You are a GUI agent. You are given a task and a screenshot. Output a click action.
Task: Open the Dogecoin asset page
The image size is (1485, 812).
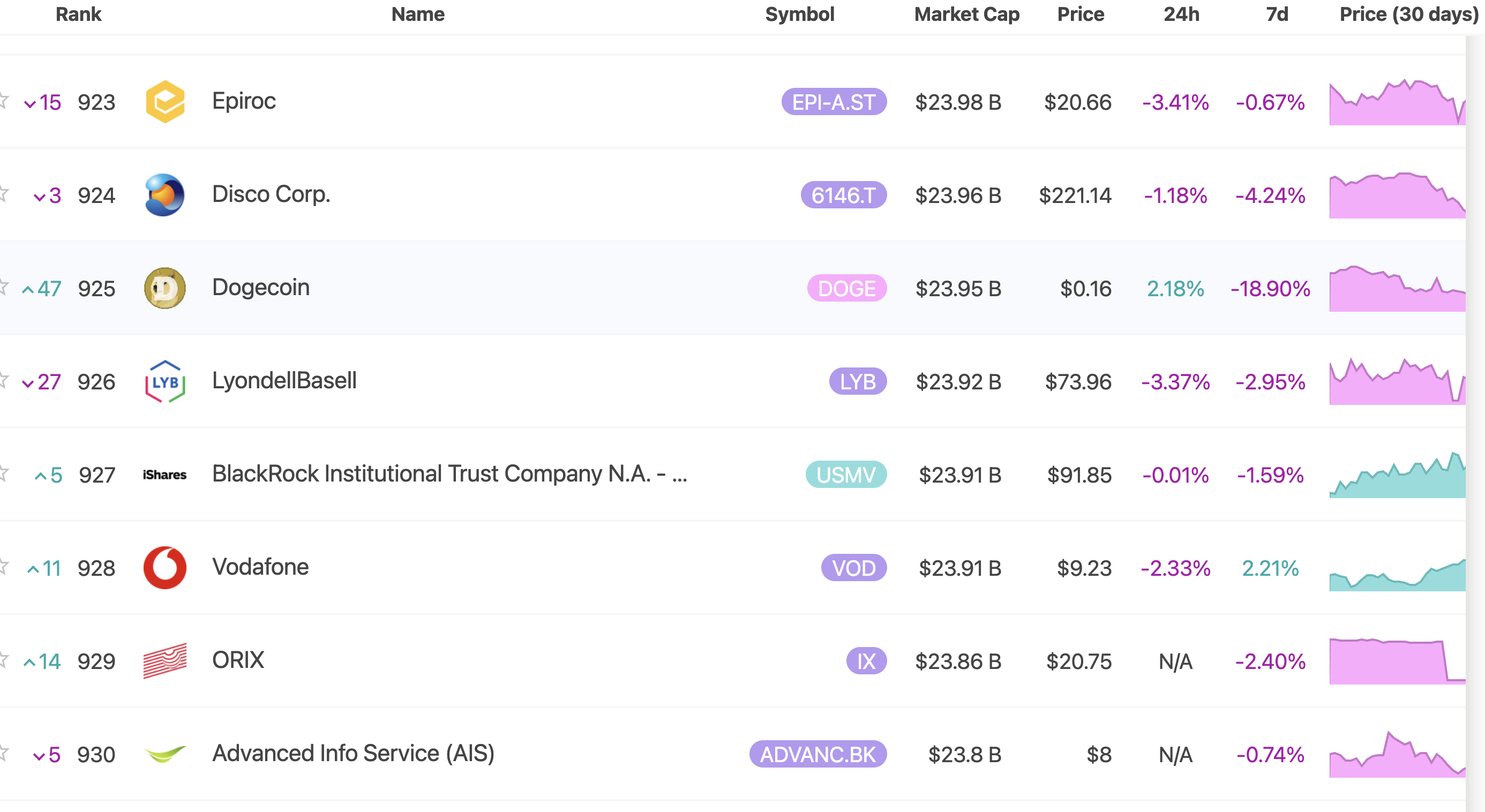pos(260,288)
